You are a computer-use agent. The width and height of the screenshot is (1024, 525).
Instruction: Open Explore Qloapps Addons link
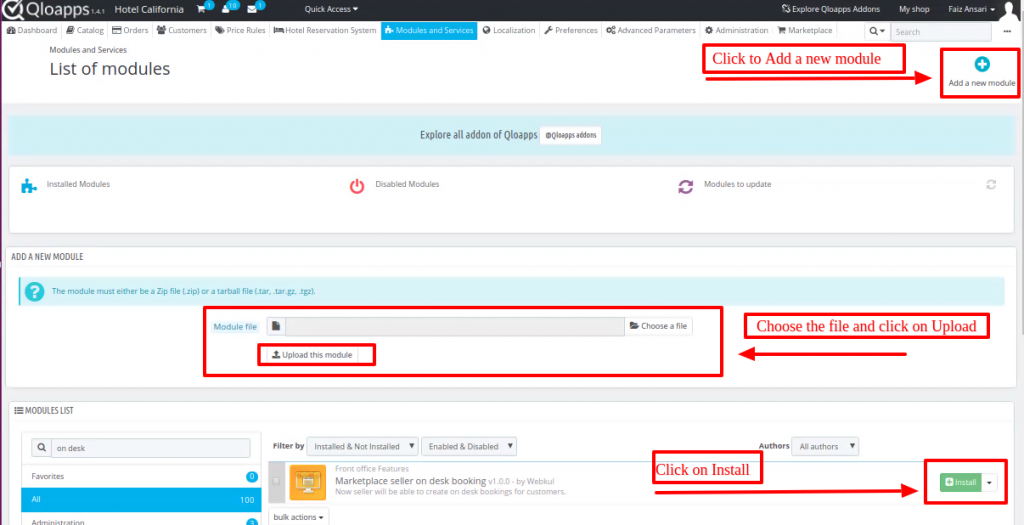tap(830, 9)
